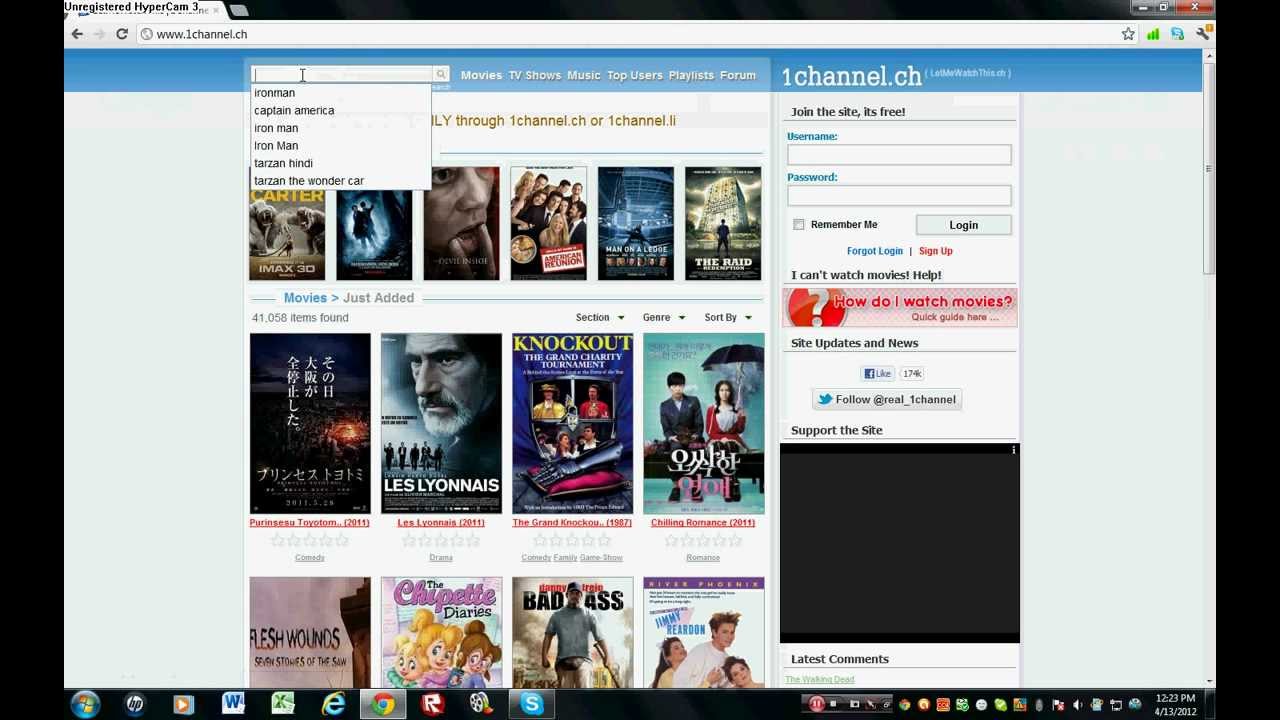
Task: Open The Raid Redemption featured poster
Action: click(723, 224)
